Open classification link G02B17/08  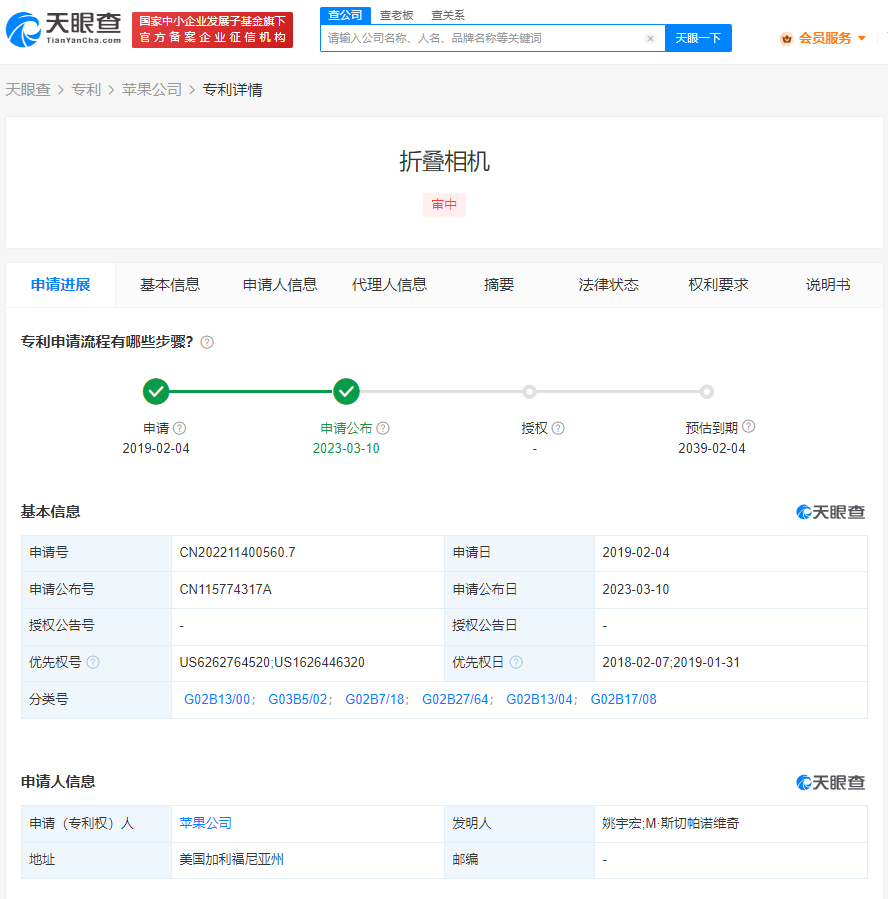coord(624,699)
